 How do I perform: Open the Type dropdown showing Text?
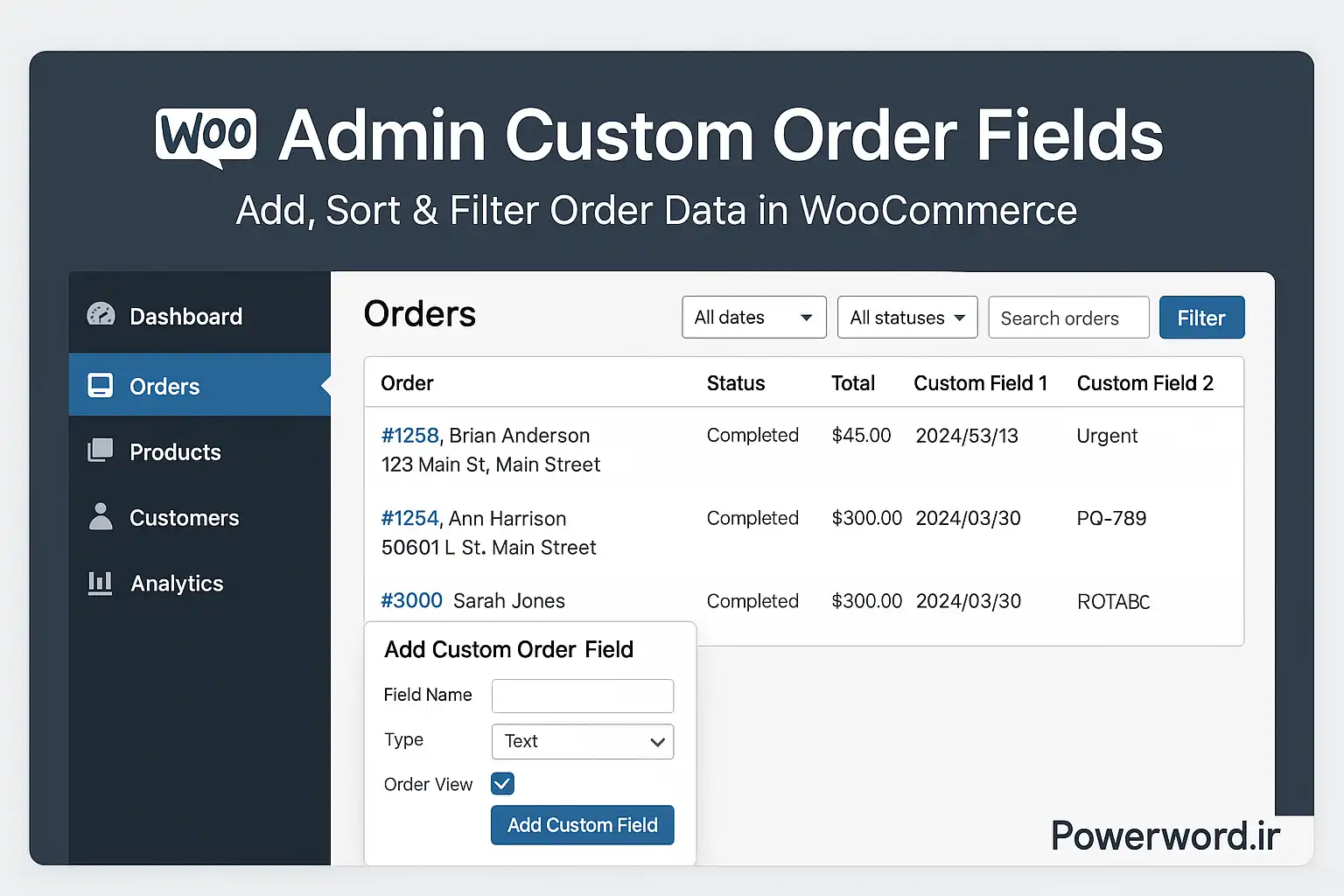582,741
